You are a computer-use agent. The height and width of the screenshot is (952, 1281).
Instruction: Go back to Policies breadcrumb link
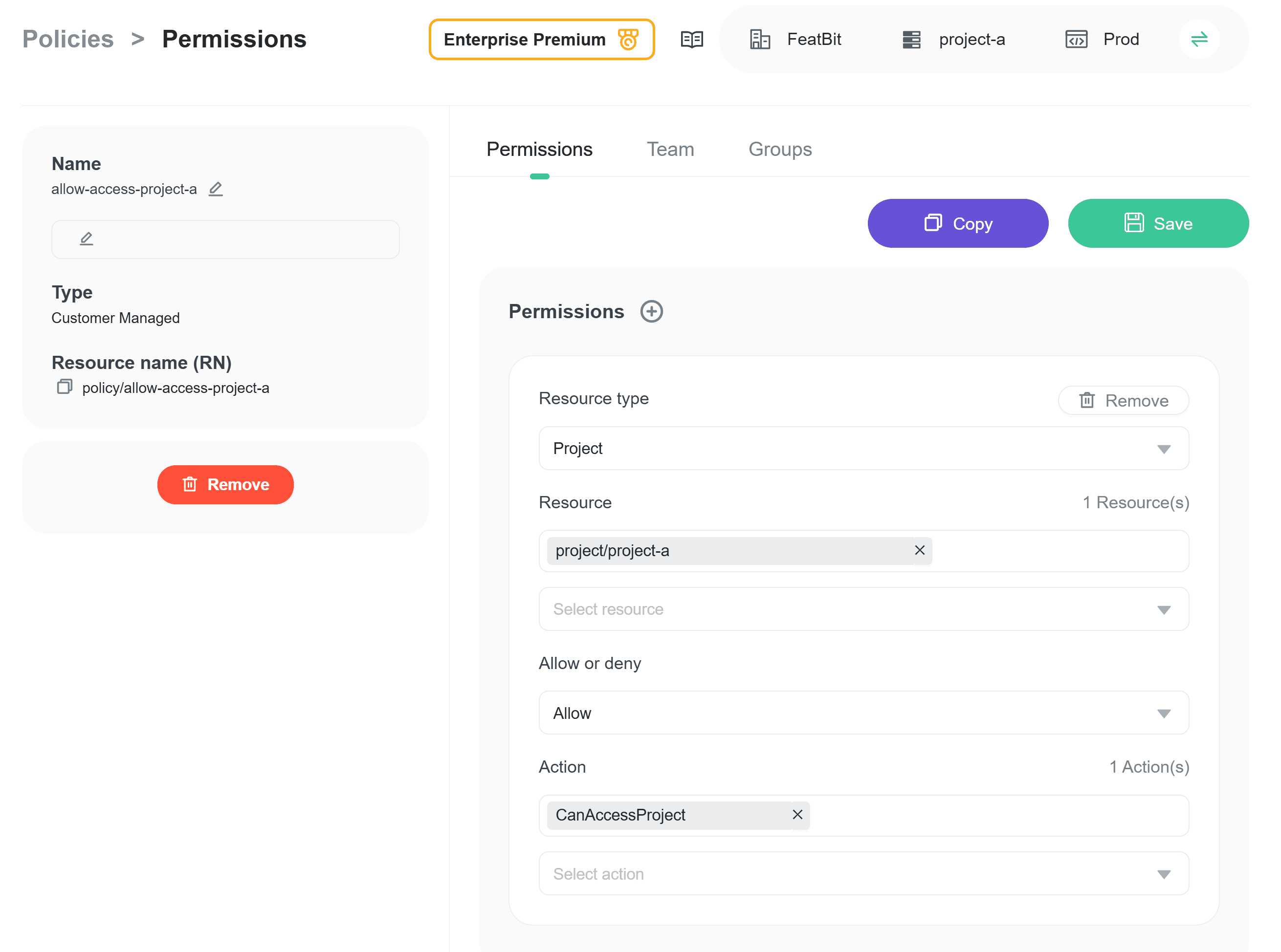pos(68,39)
